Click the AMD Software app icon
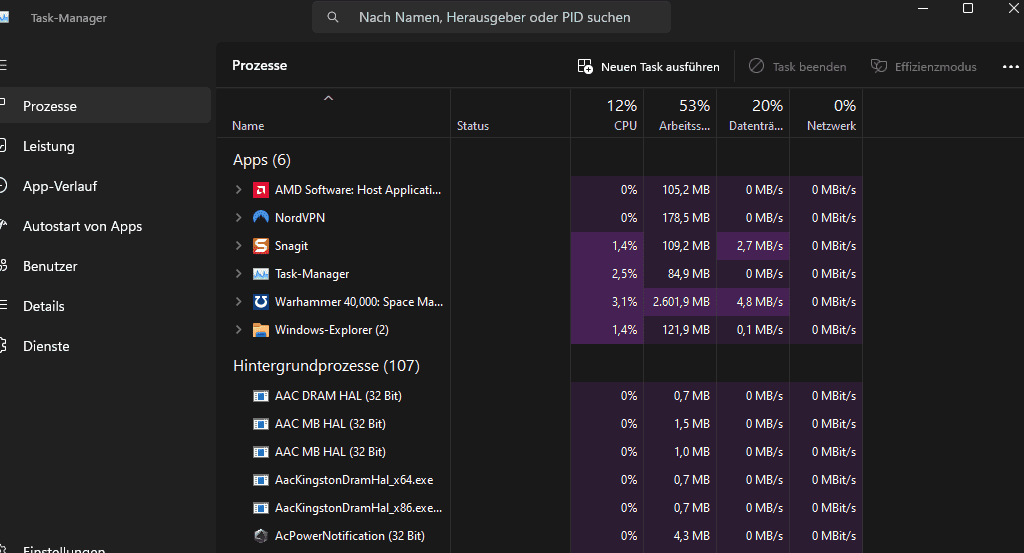Viewport: 1024px width, 553px height. point(261,190)
